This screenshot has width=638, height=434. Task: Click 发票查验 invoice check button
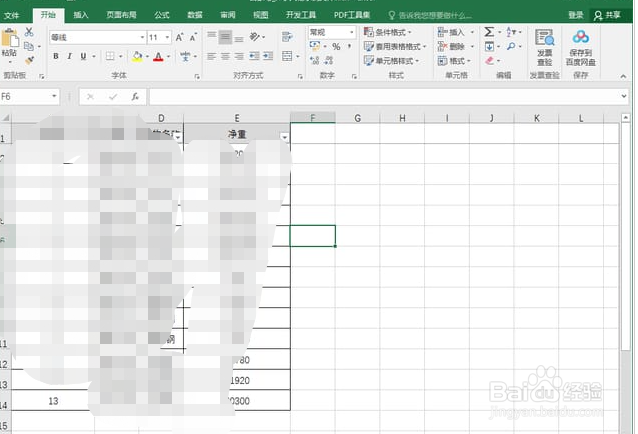click(544, 47)
